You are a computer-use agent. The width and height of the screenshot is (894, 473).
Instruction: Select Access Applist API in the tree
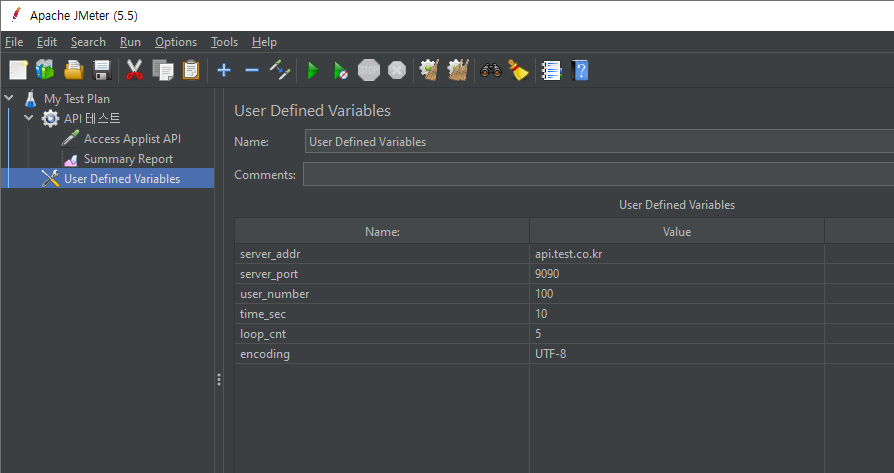[x=132, y=138]
